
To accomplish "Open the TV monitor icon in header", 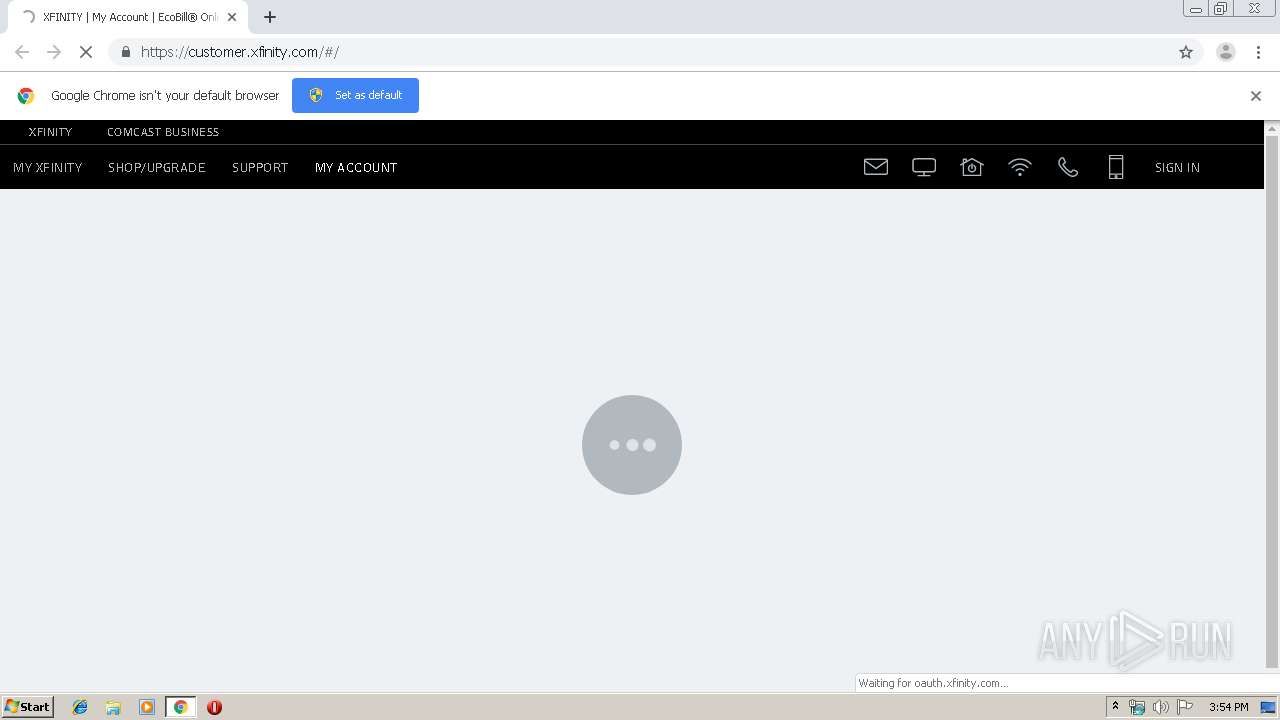I will tap(924, 167).
